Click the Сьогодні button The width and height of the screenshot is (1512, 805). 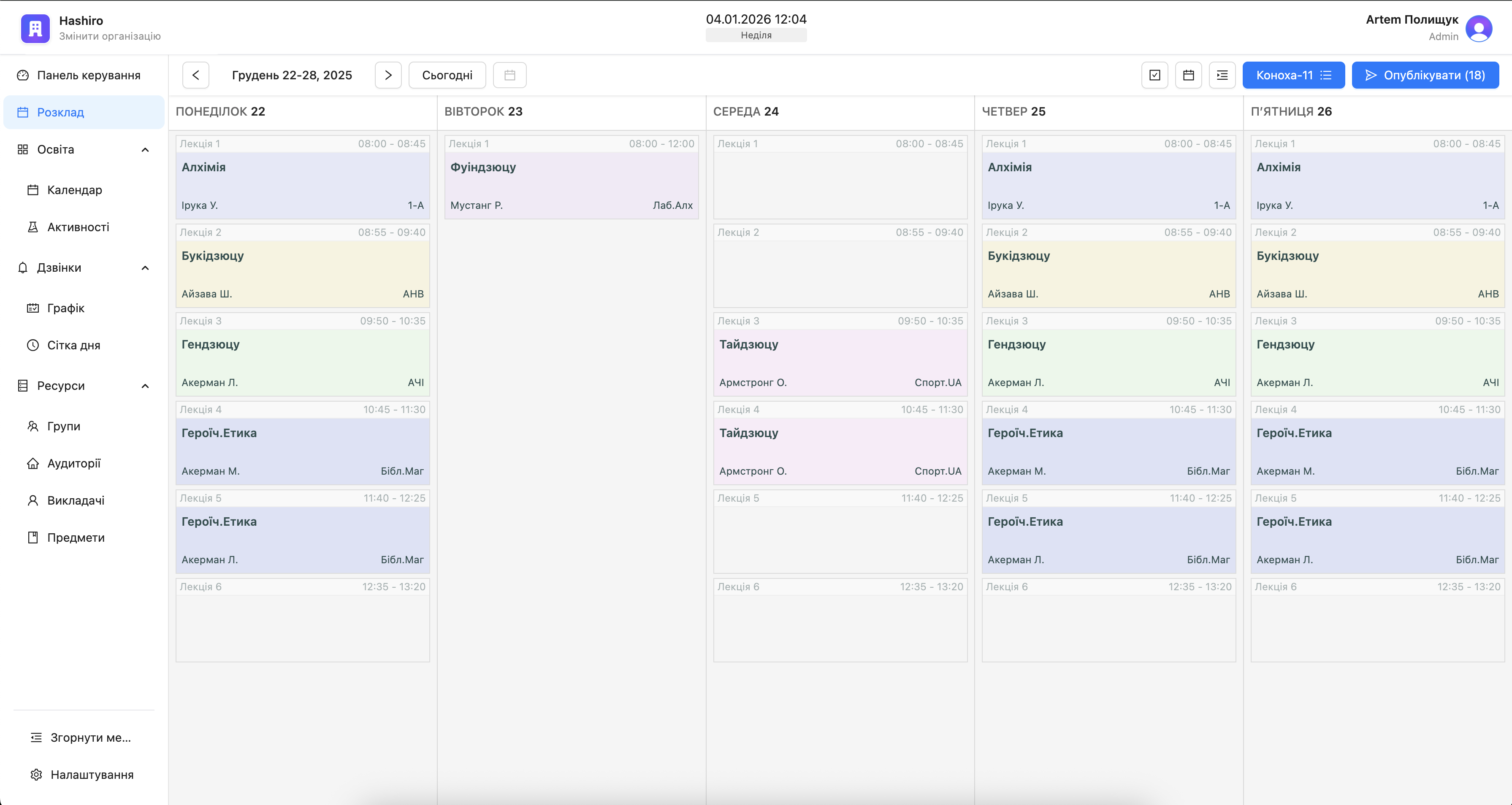click(447, 75)
